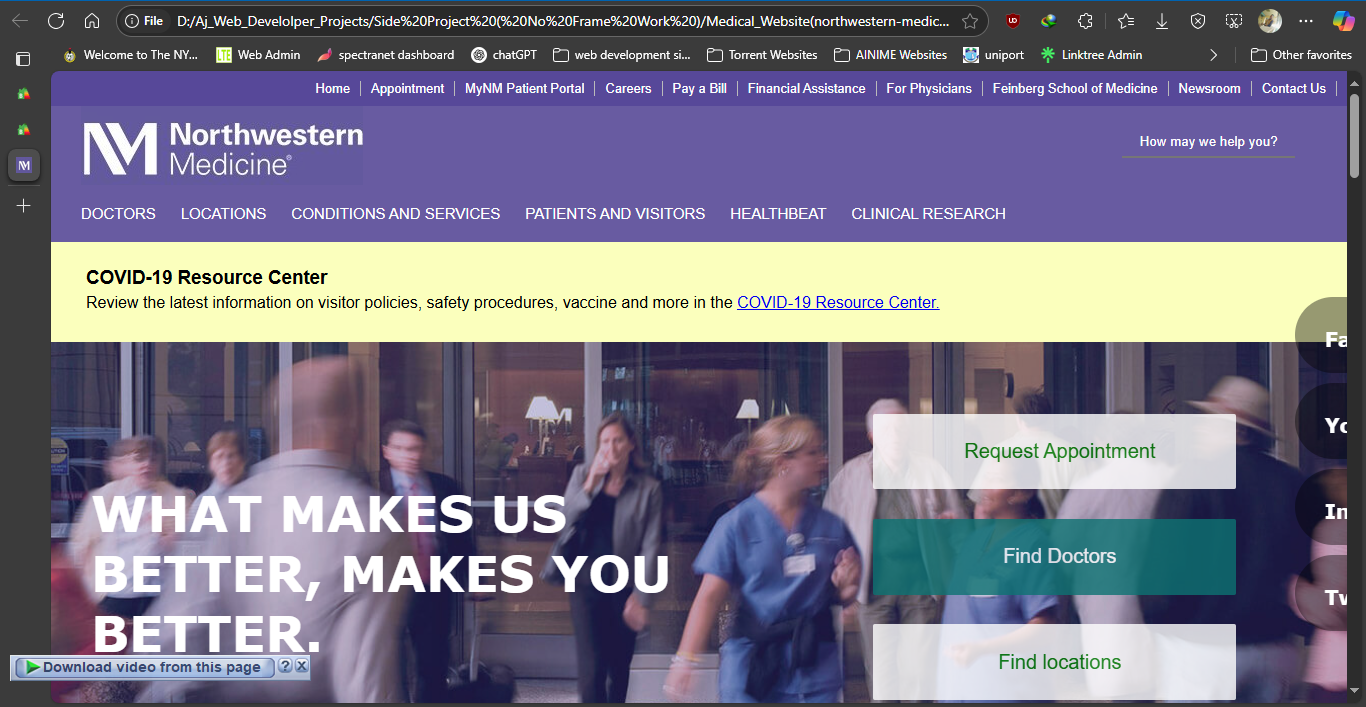Expand the favorites bar overflow chevron
The height and width of the screenshot is (707, 1366).
pyautogui.click(x=1212, y=55)
